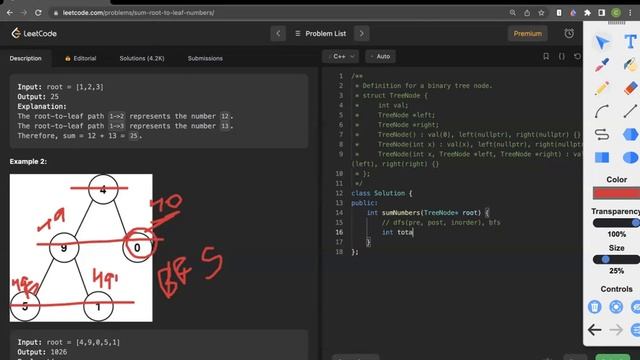The height and width of the screenshot is (360, 640).
Task: Click the 'Example 2:' heading
Action: (28, 161)
